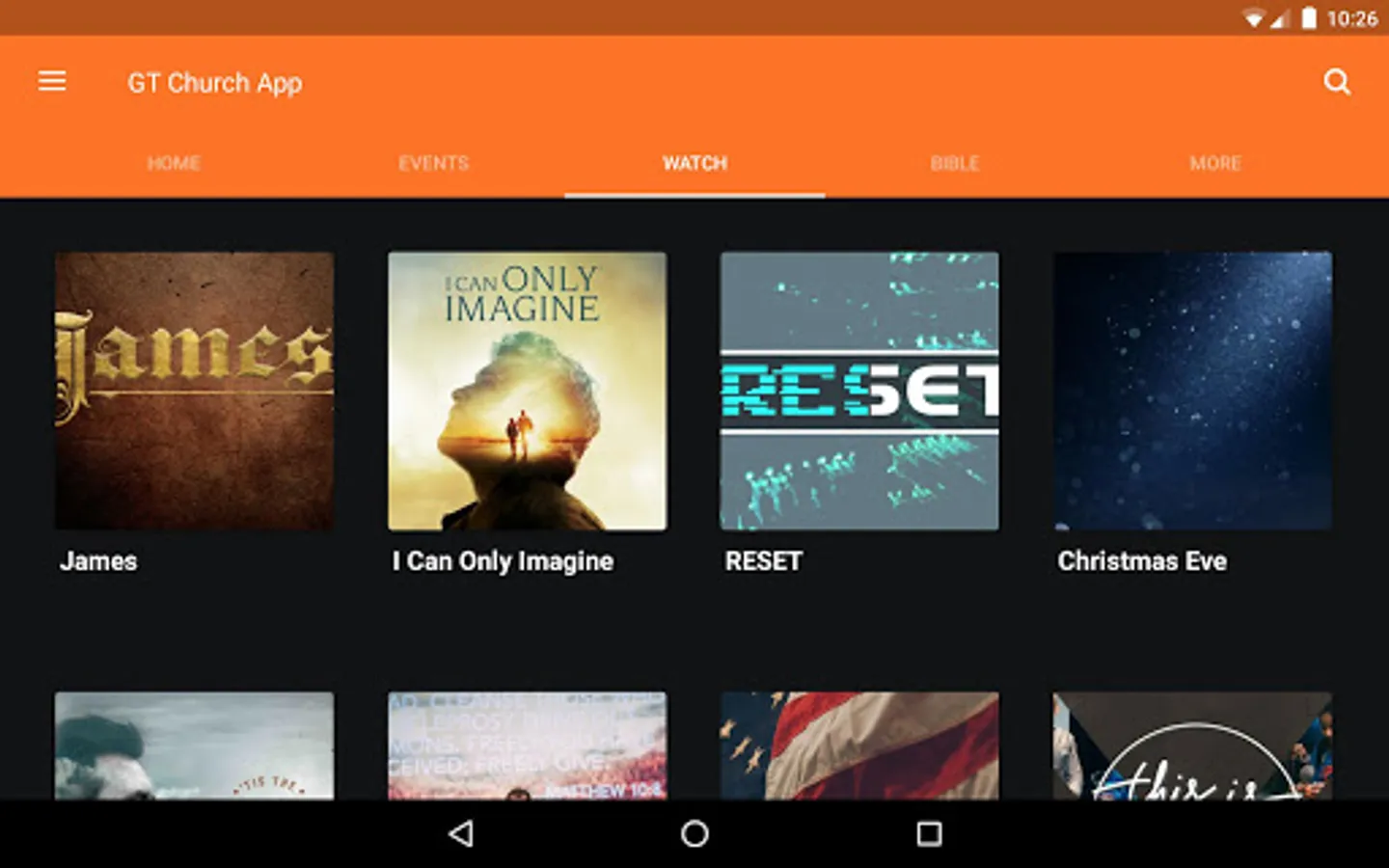Image resolution: width=1389 pixels, height=868 pixels.
Task: Open the More tab
Action: [1215, 163]
